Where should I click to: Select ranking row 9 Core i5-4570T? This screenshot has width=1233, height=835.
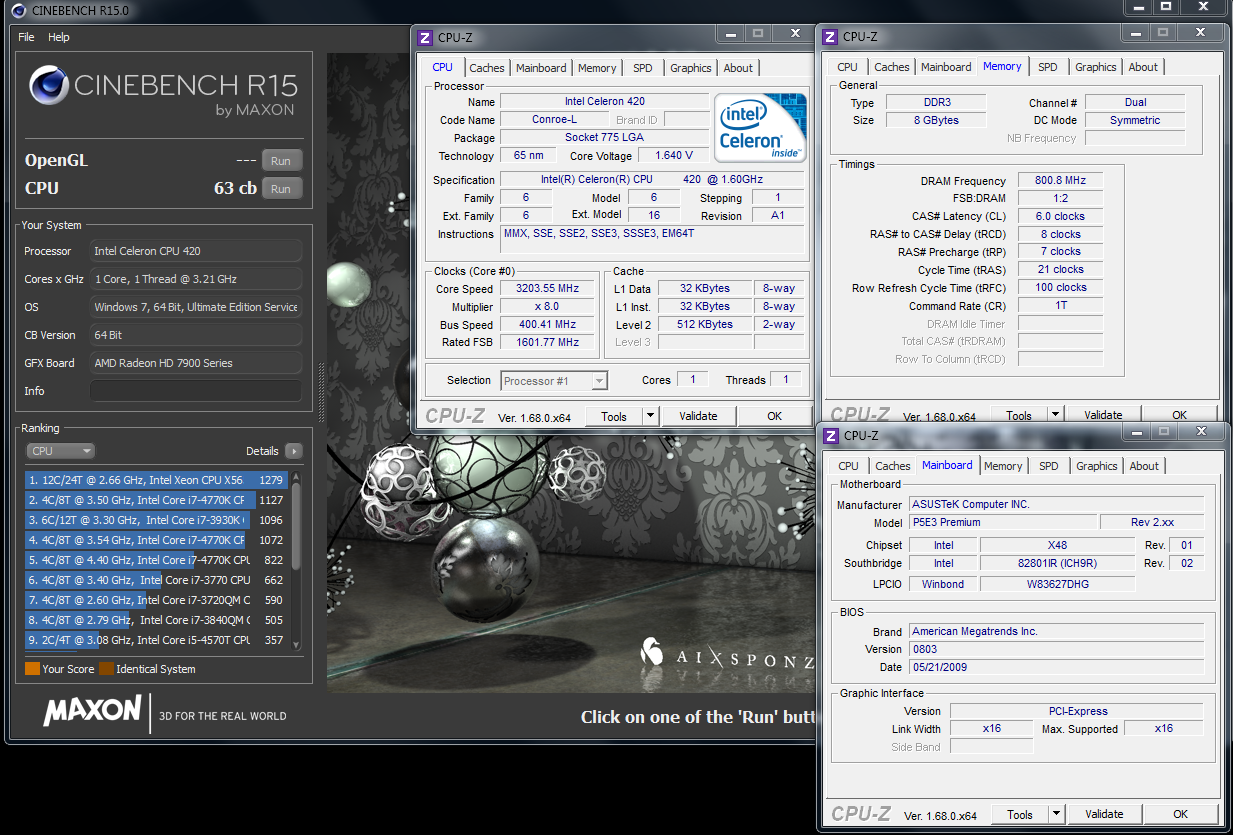click(157, 640)
